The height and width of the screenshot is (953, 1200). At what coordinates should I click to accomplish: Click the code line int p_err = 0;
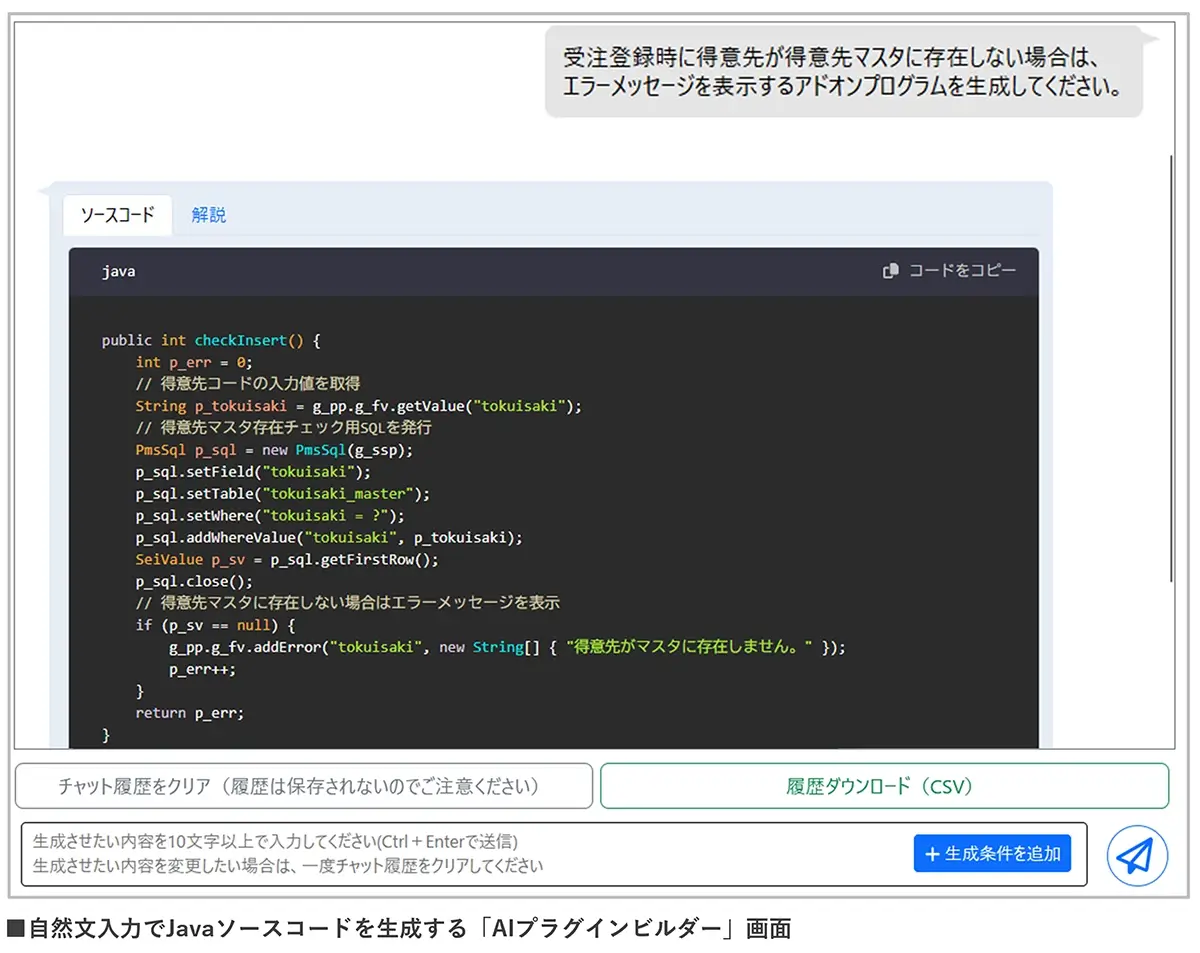click(x=194, y=362)
